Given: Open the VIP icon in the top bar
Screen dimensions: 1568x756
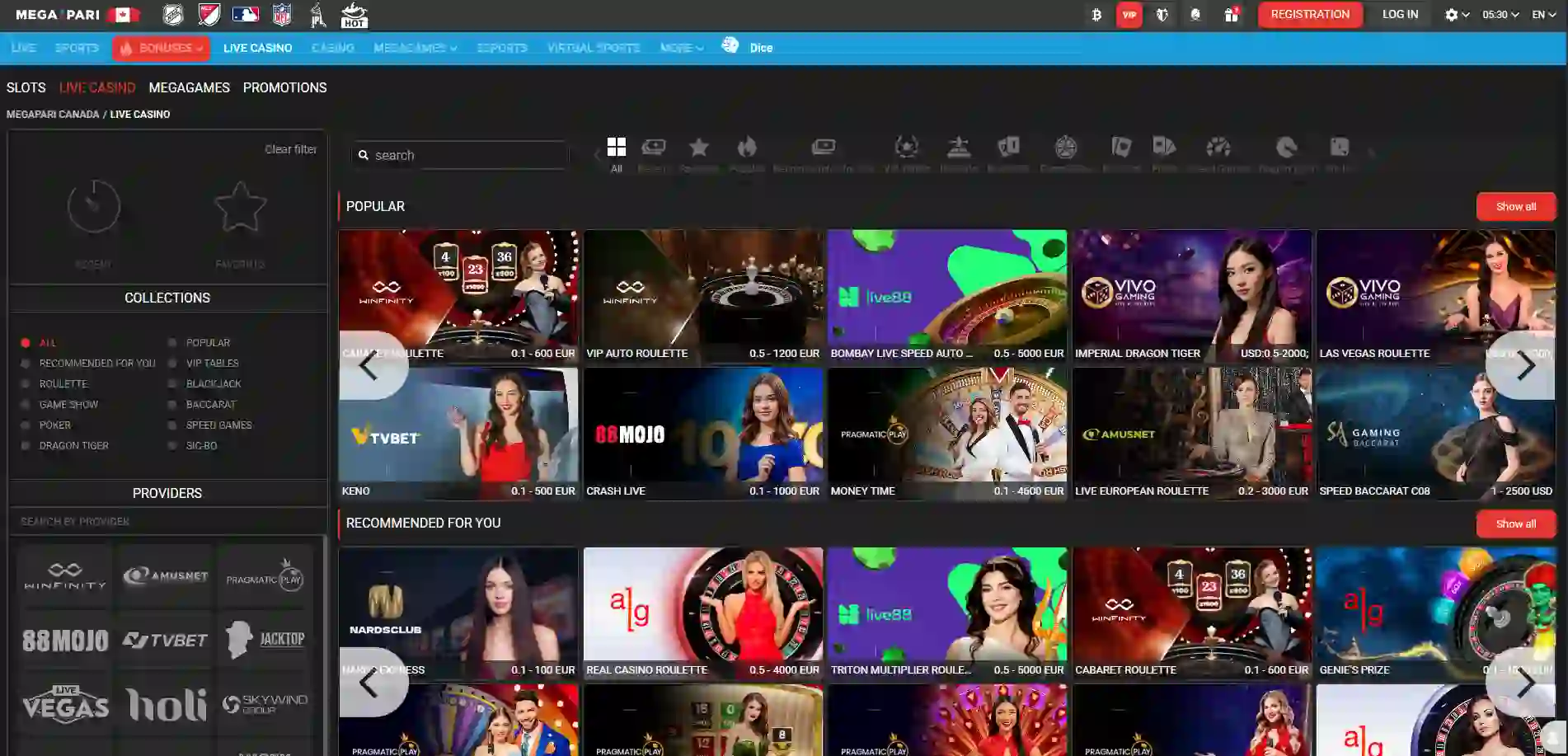Looking at the screenshot, I should 1129,14.
